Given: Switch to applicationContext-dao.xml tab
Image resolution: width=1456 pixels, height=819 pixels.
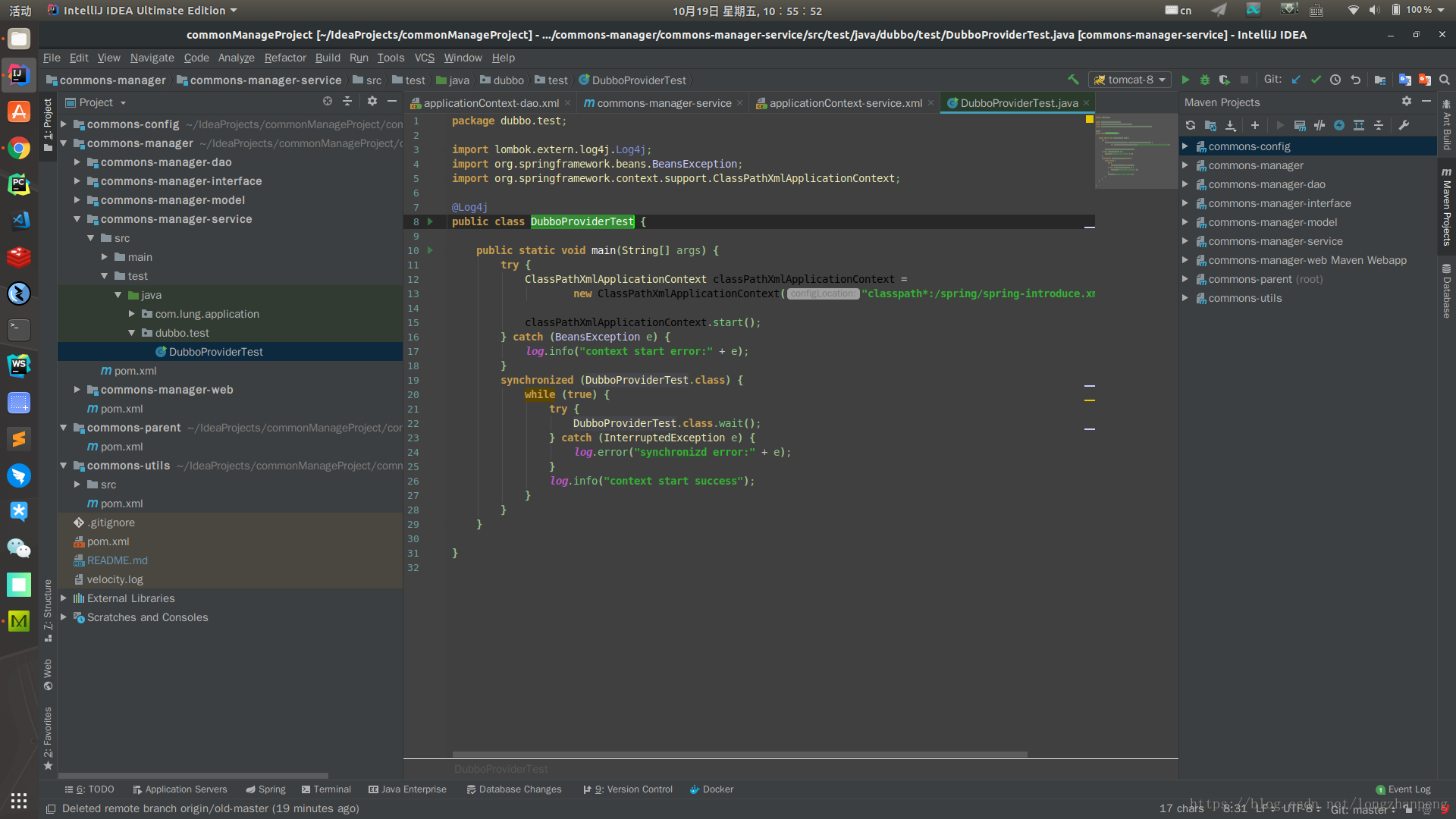Looking at the screenshot, I should [491, 103].
